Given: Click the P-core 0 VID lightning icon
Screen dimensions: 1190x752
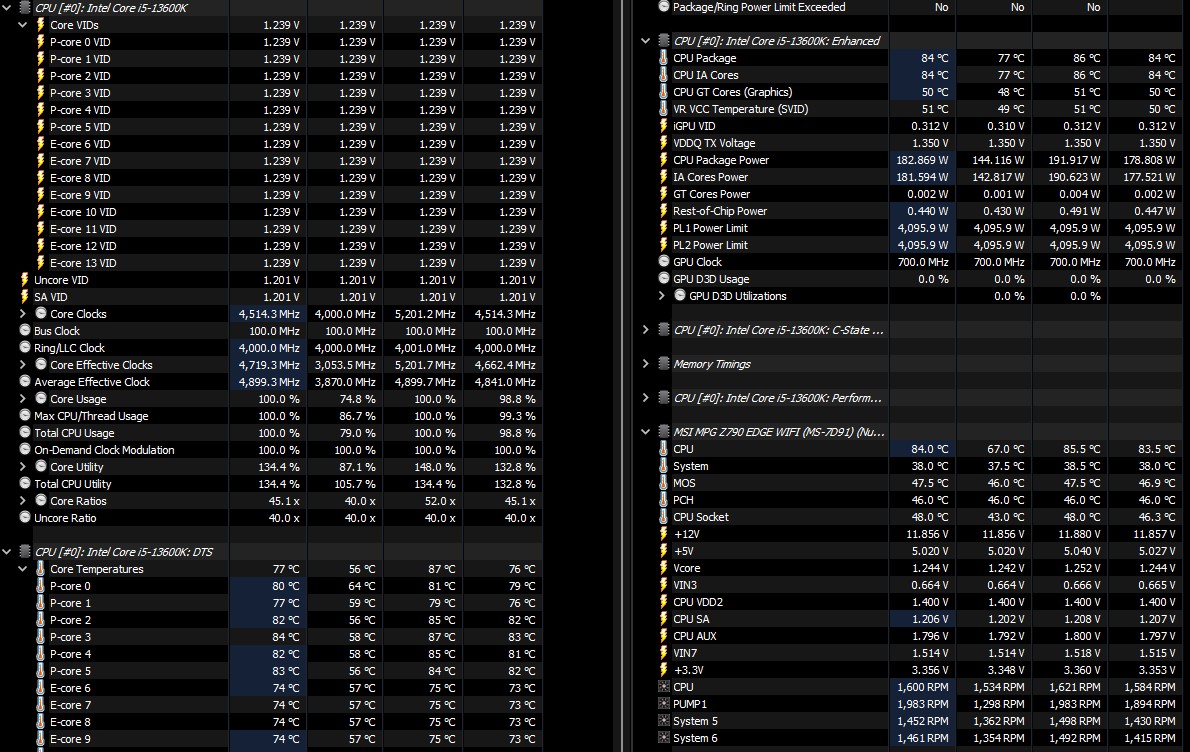Looking at the screenshot, I should click(x=41, y=42).
